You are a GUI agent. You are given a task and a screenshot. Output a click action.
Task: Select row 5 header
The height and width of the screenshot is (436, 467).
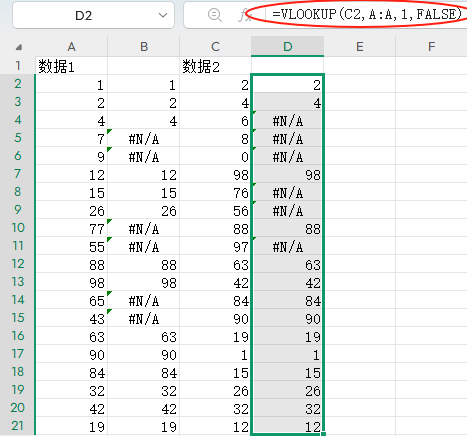(x=18, y=138)
